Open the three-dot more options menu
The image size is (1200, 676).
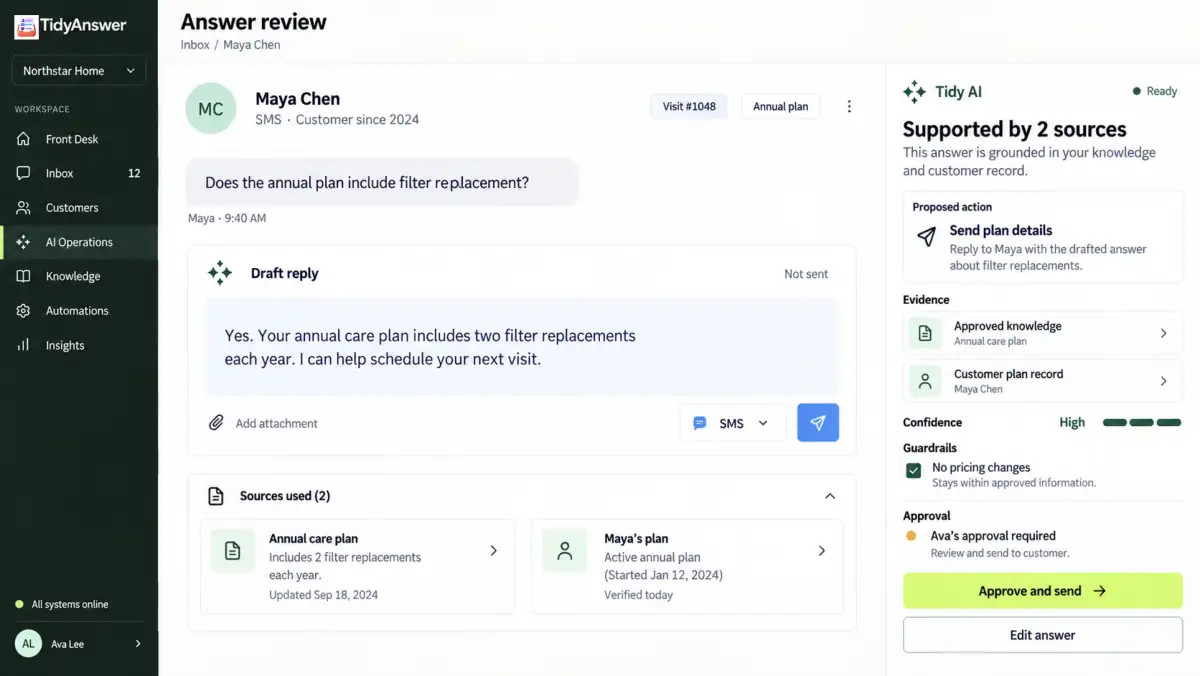click(849, 106)
